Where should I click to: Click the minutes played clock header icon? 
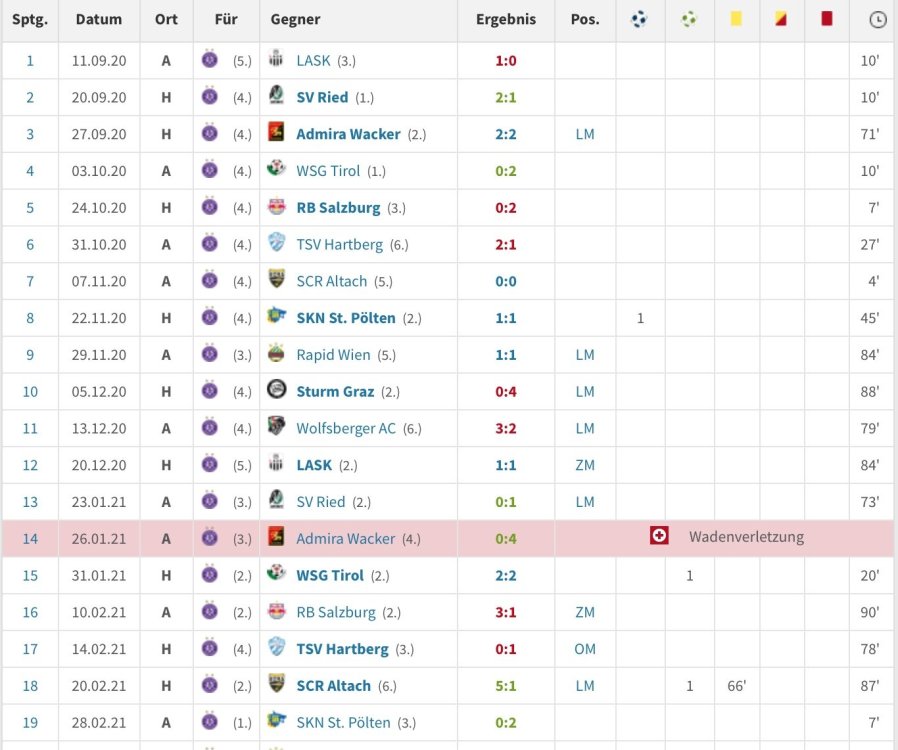[877, 20]
